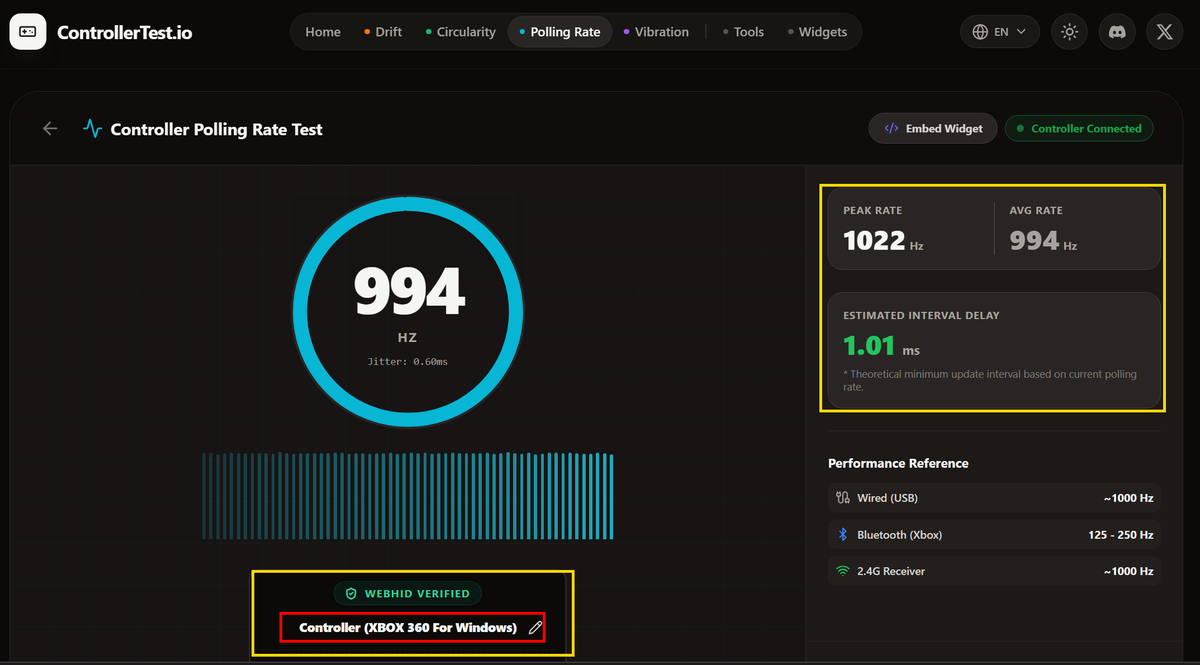Image resolution: width=1200 pixels, height=665 pixels.
Task: Click the ControllerTest.io gamepad logo icon
Action: (29, 32)
